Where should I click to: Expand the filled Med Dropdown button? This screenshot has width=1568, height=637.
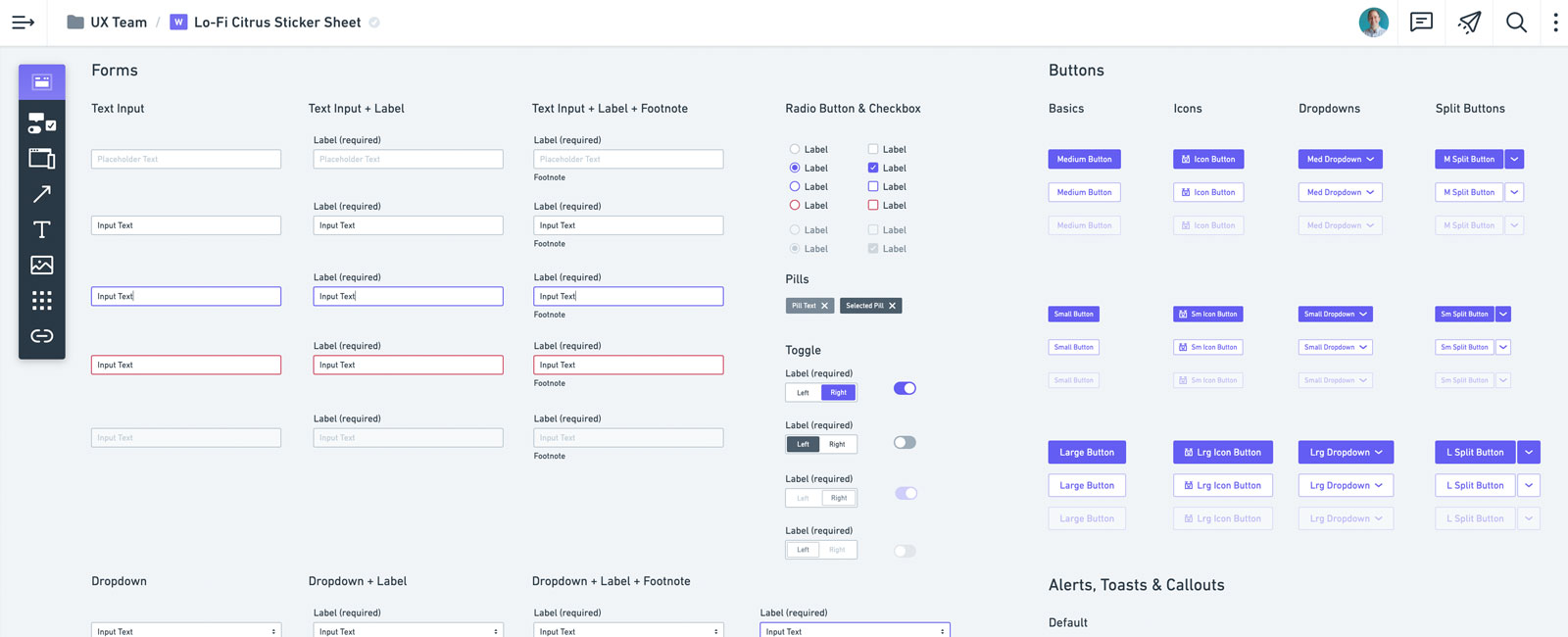point(1340,159)
